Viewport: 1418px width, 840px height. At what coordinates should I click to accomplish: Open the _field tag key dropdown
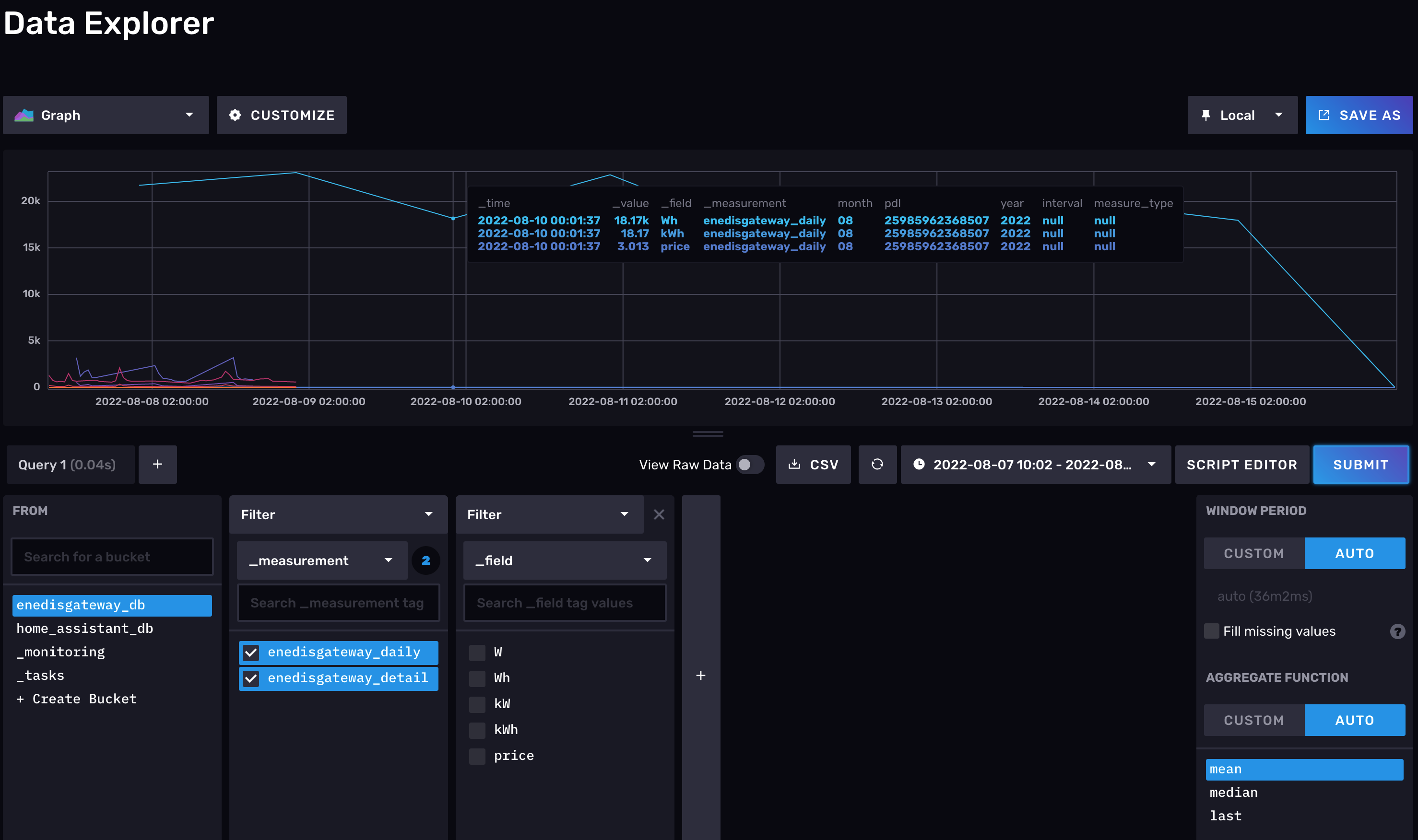(565, 560)
